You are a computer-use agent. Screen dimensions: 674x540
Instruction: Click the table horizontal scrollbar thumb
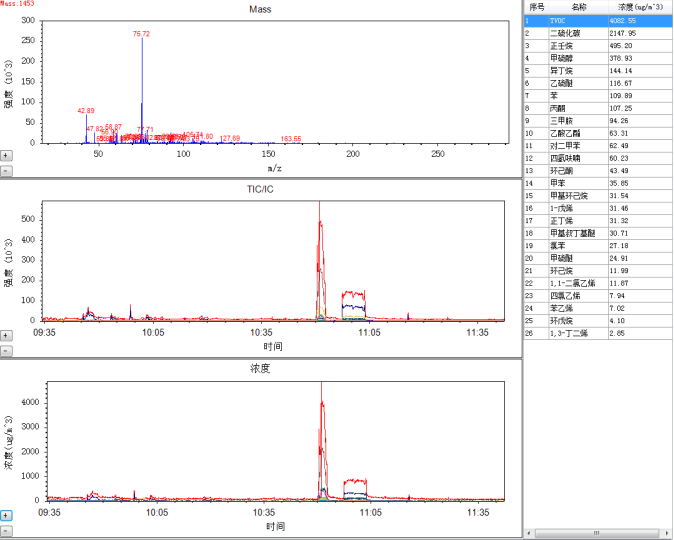[596, 533]
